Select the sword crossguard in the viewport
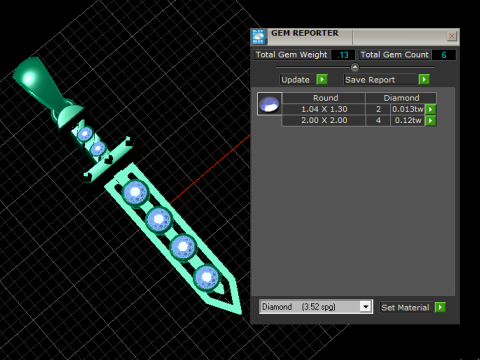The width and height of the screenshot is (480, 360). coord(108,160)
